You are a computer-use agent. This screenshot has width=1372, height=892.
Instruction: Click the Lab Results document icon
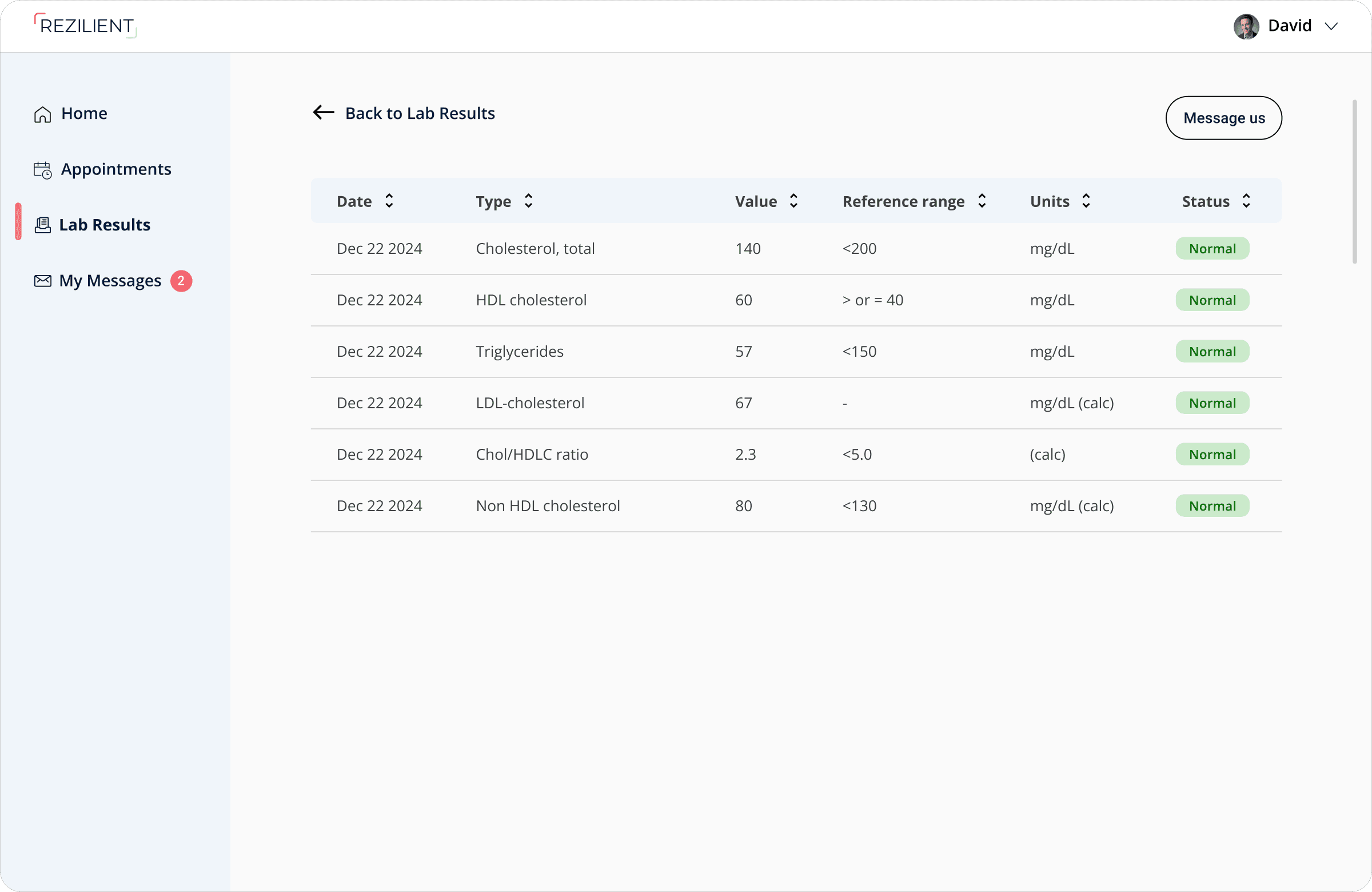coord(43,225)
